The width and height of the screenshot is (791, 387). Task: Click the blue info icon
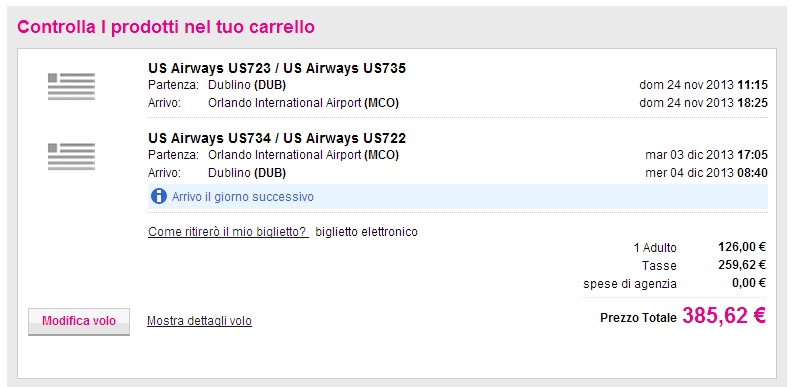[x=158, y=196]
